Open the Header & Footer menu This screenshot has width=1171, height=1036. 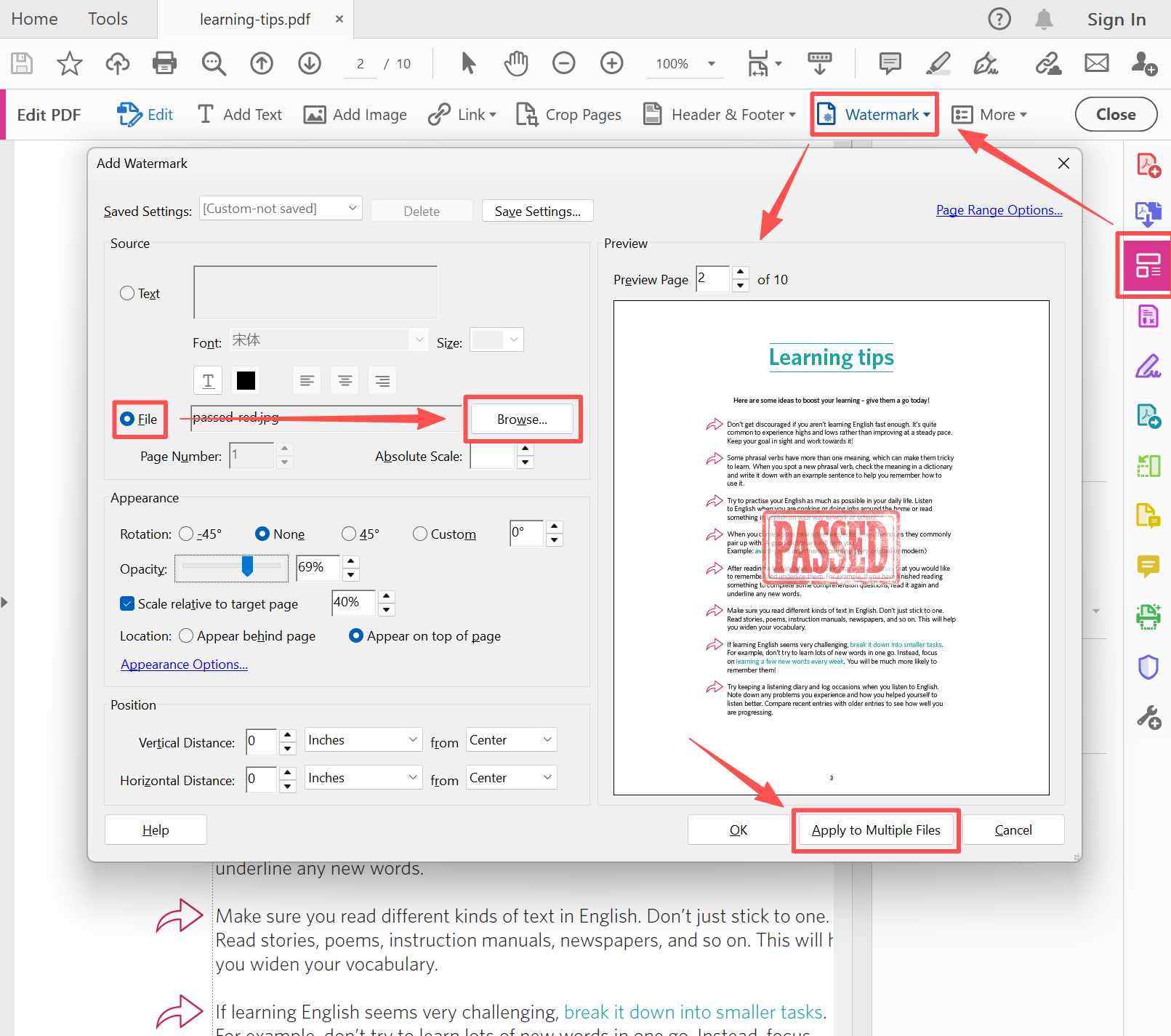pos(720,115)
